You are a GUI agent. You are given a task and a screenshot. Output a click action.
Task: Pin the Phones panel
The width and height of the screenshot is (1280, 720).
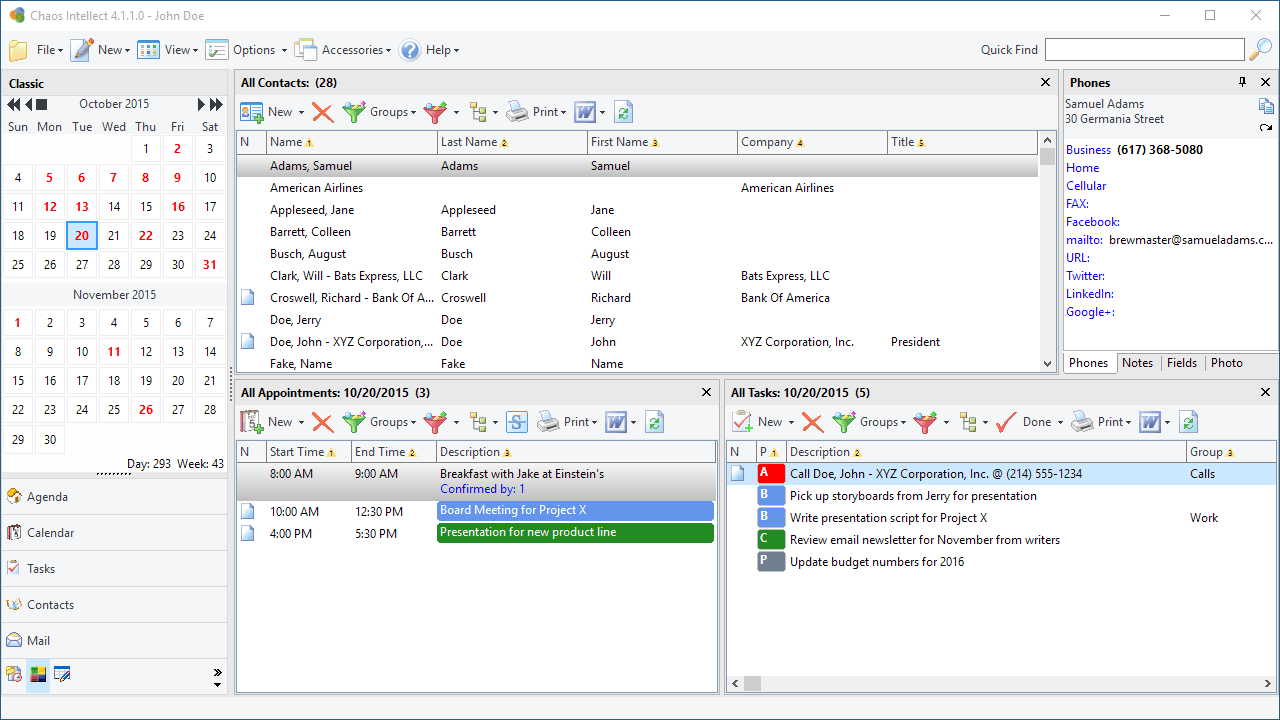coord(1243,82)
